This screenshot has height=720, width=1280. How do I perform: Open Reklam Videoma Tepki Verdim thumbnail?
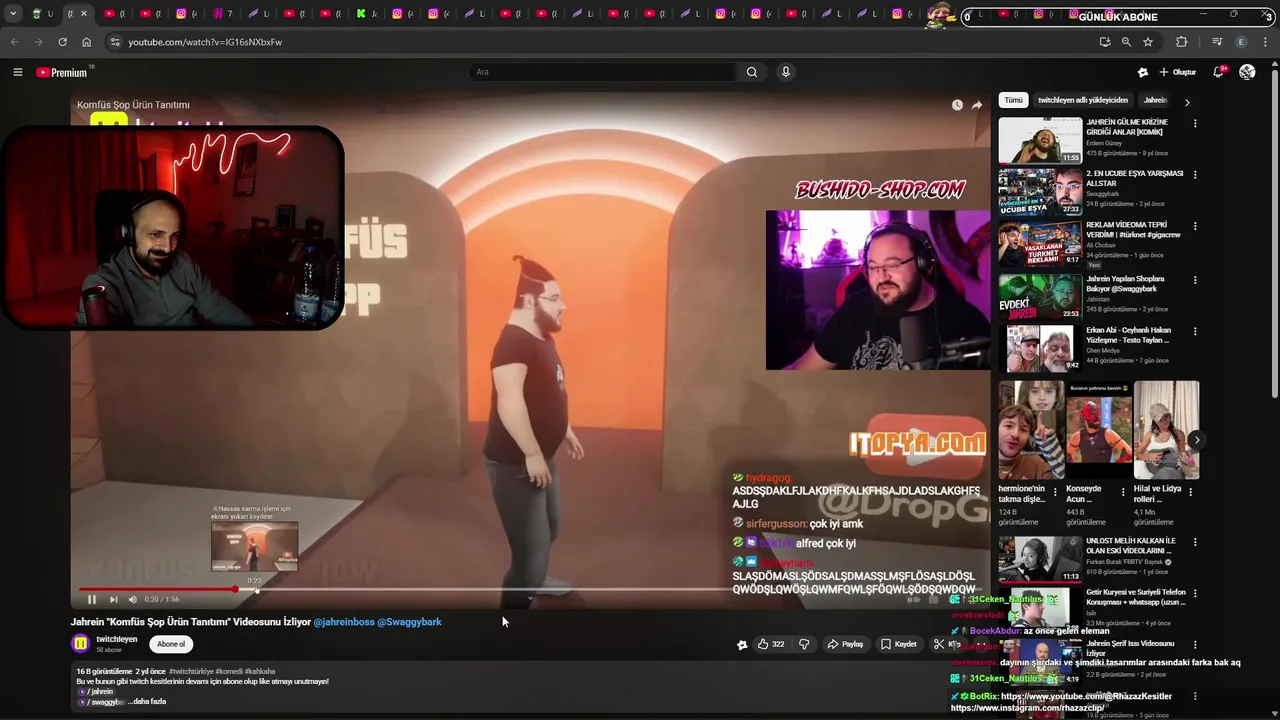(x=1040, y=243)
